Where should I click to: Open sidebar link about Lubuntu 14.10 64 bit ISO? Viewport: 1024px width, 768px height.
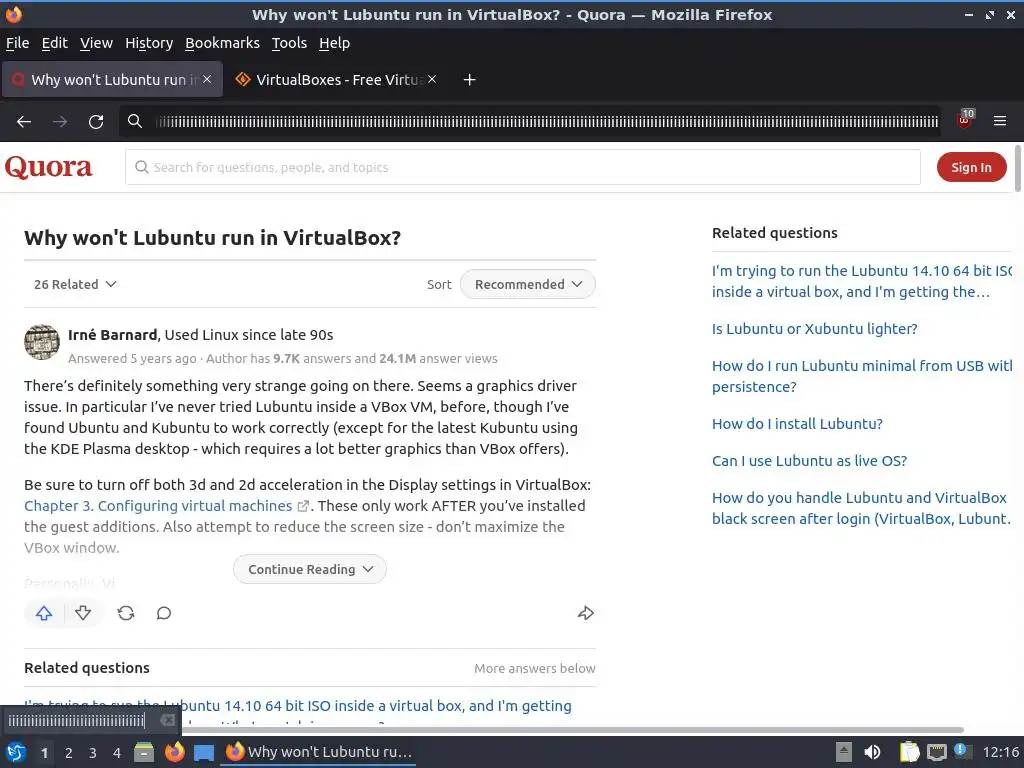861,281
